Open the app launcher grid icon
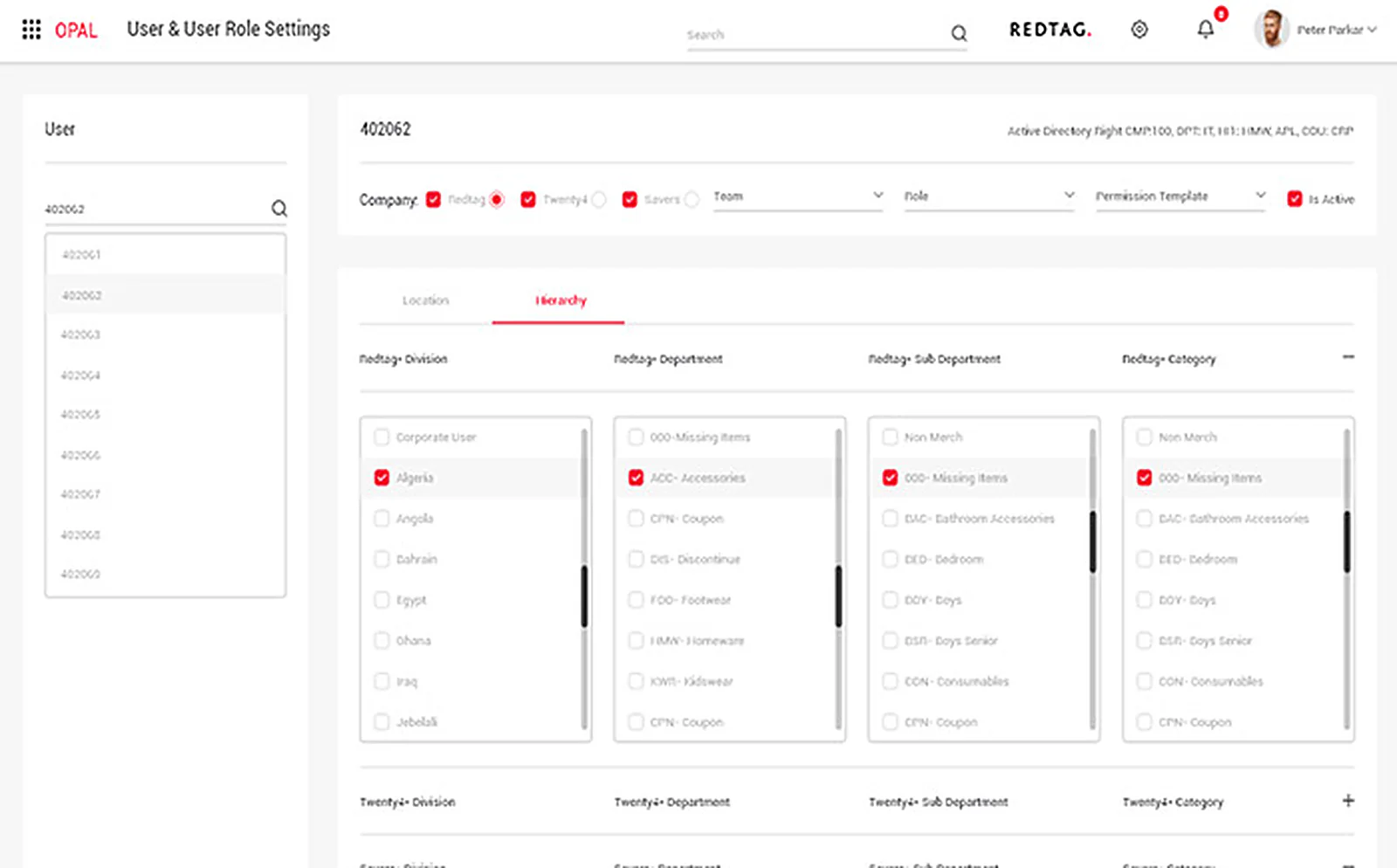This screenshot has width=1397, height=868. click(x=31, y=30)
